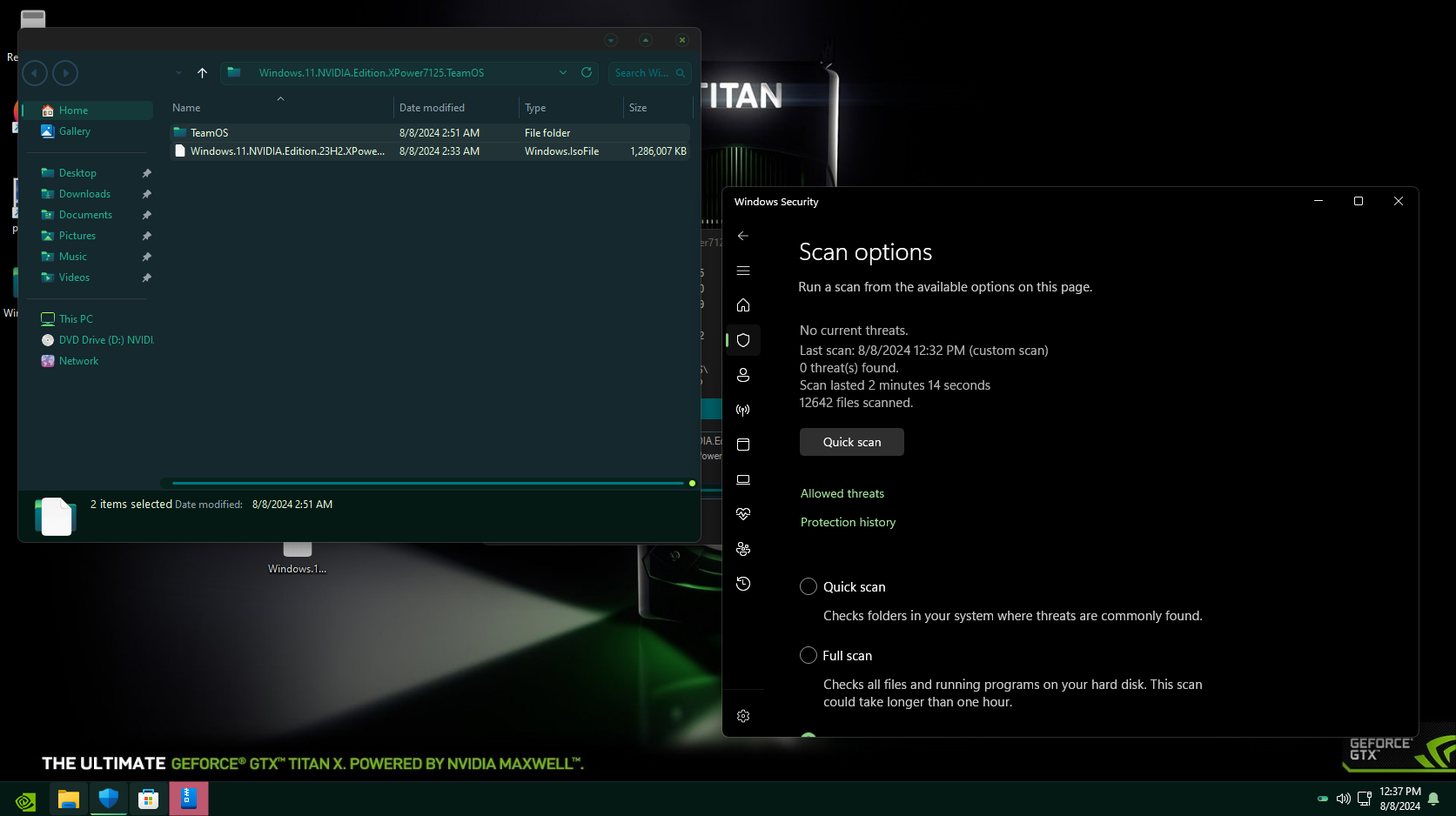1456x816 pixels.
Task: Open the volume control in system tray
Action: coord(1344,799)
